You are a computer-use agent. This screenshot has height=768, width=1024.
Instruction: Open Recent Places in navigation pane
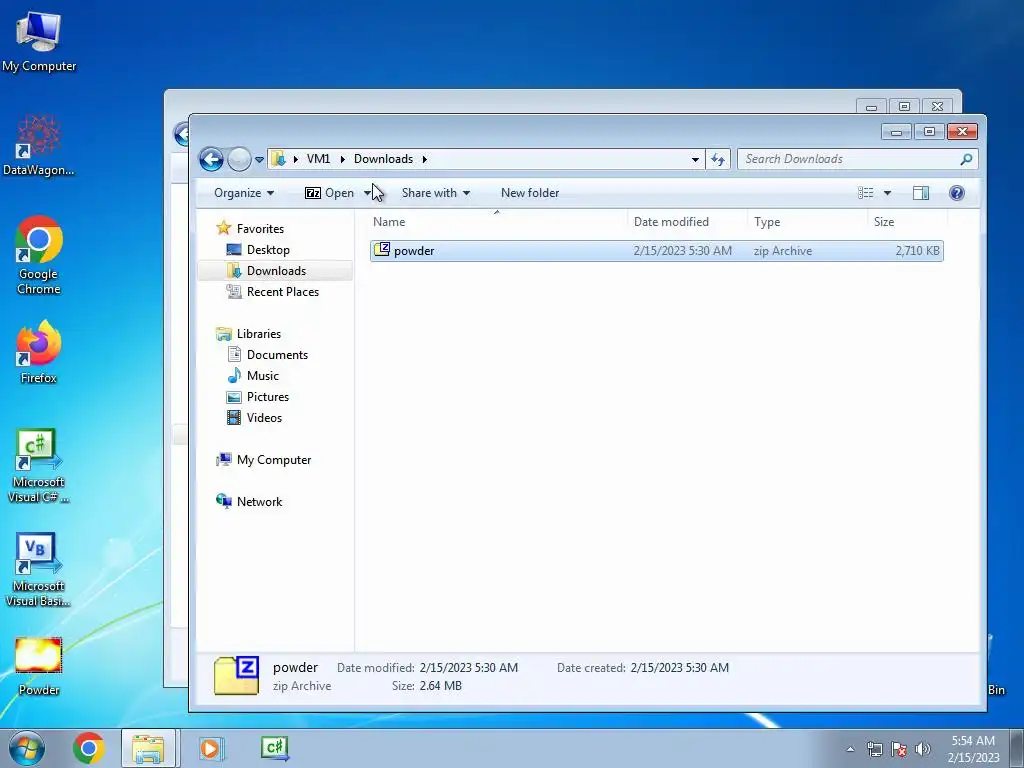point(282,292)
